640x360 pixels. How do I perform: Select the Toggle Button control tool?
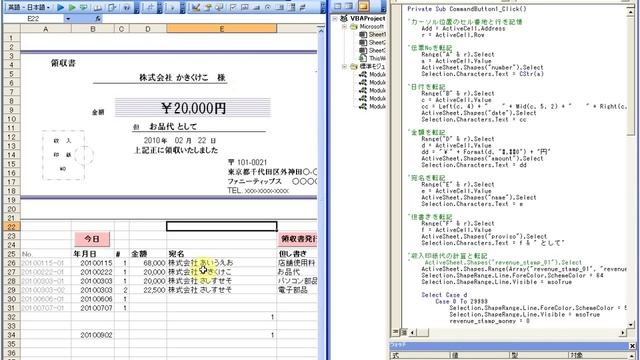[303, 7]
